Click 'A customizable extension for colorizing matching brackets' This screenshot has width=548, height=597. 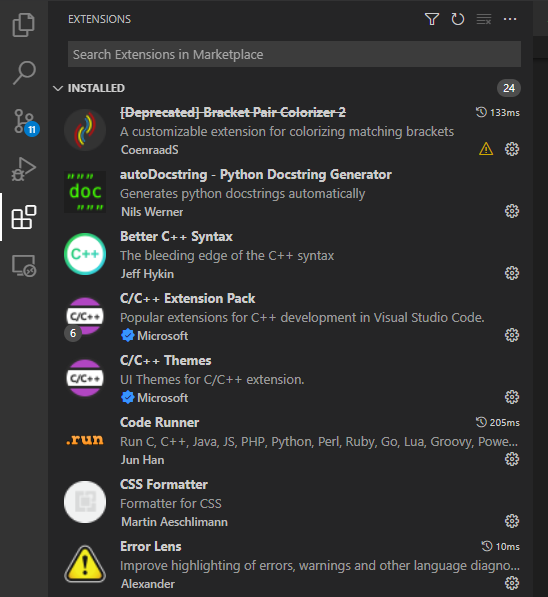(287, 132)
